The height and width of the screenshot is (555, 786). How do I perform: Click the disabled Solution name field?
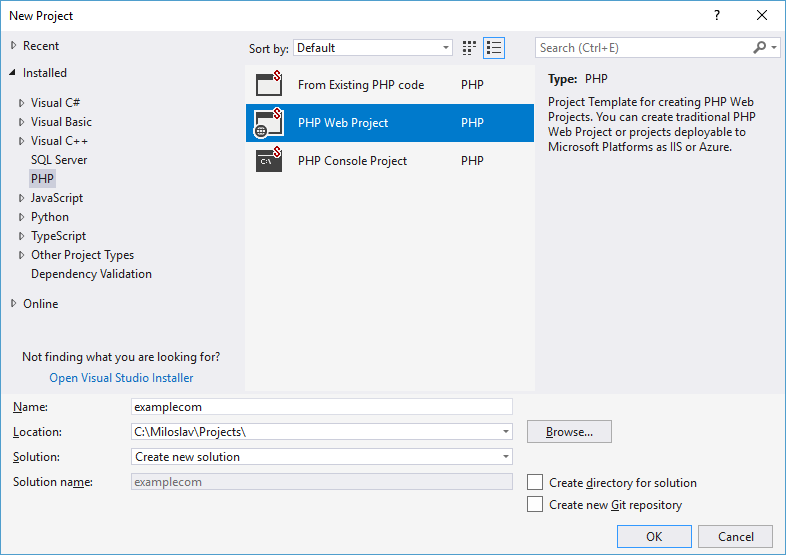[322, 482]
